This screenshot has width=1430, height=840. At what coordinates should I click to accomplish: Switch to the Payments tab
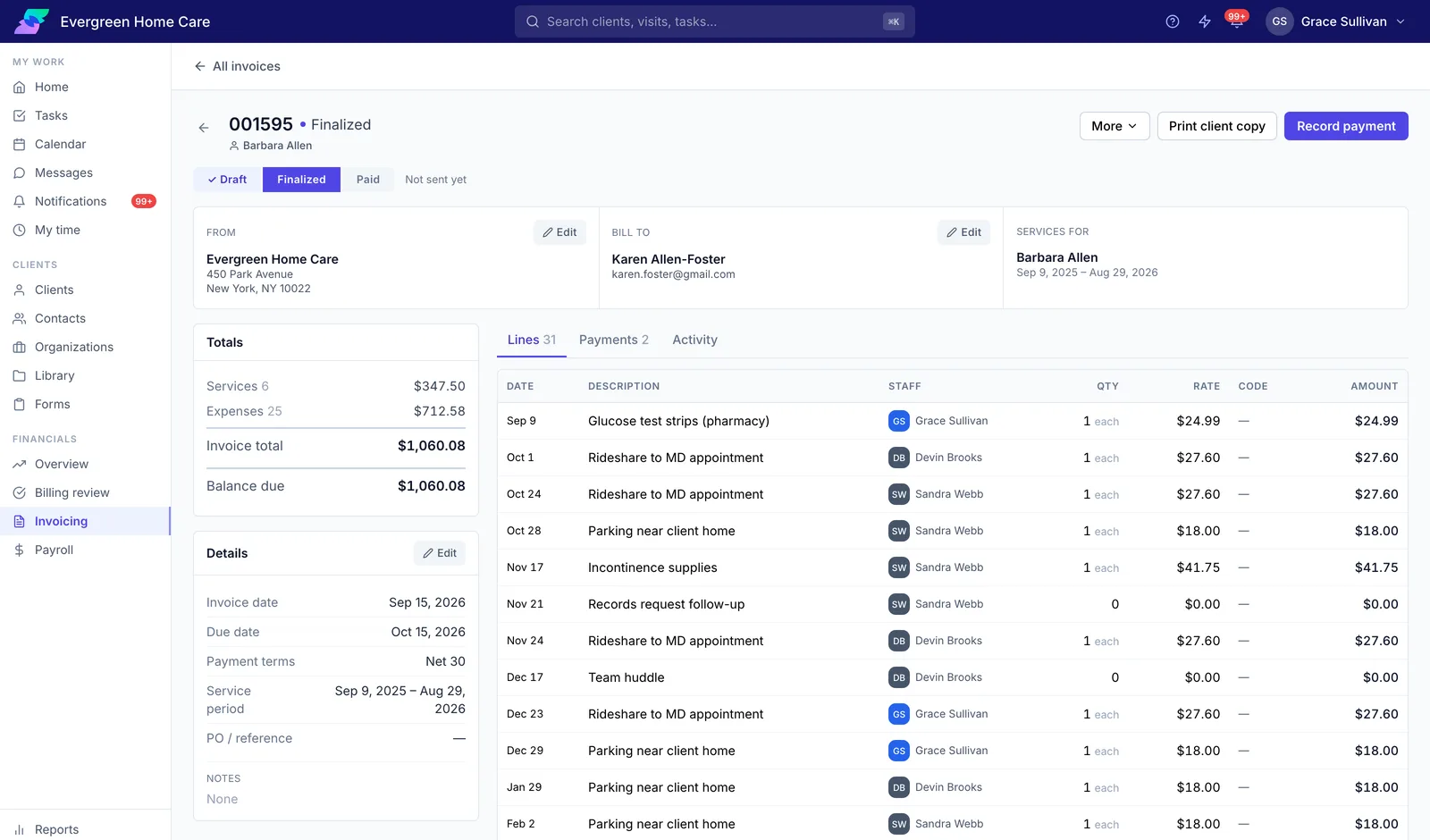point(614,340)
